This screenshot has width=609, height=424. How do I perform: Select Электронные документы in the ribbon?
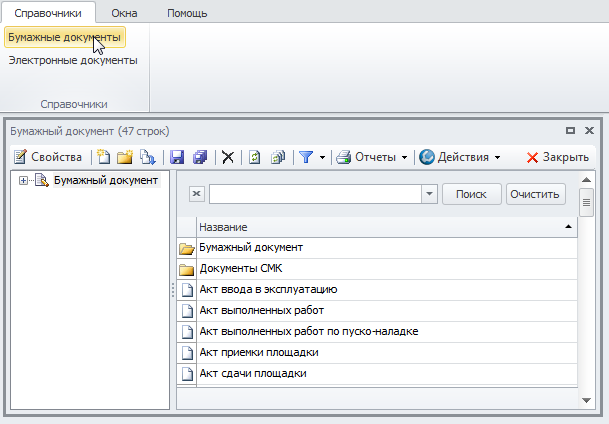pyautogui.click(x=73, y=60)
